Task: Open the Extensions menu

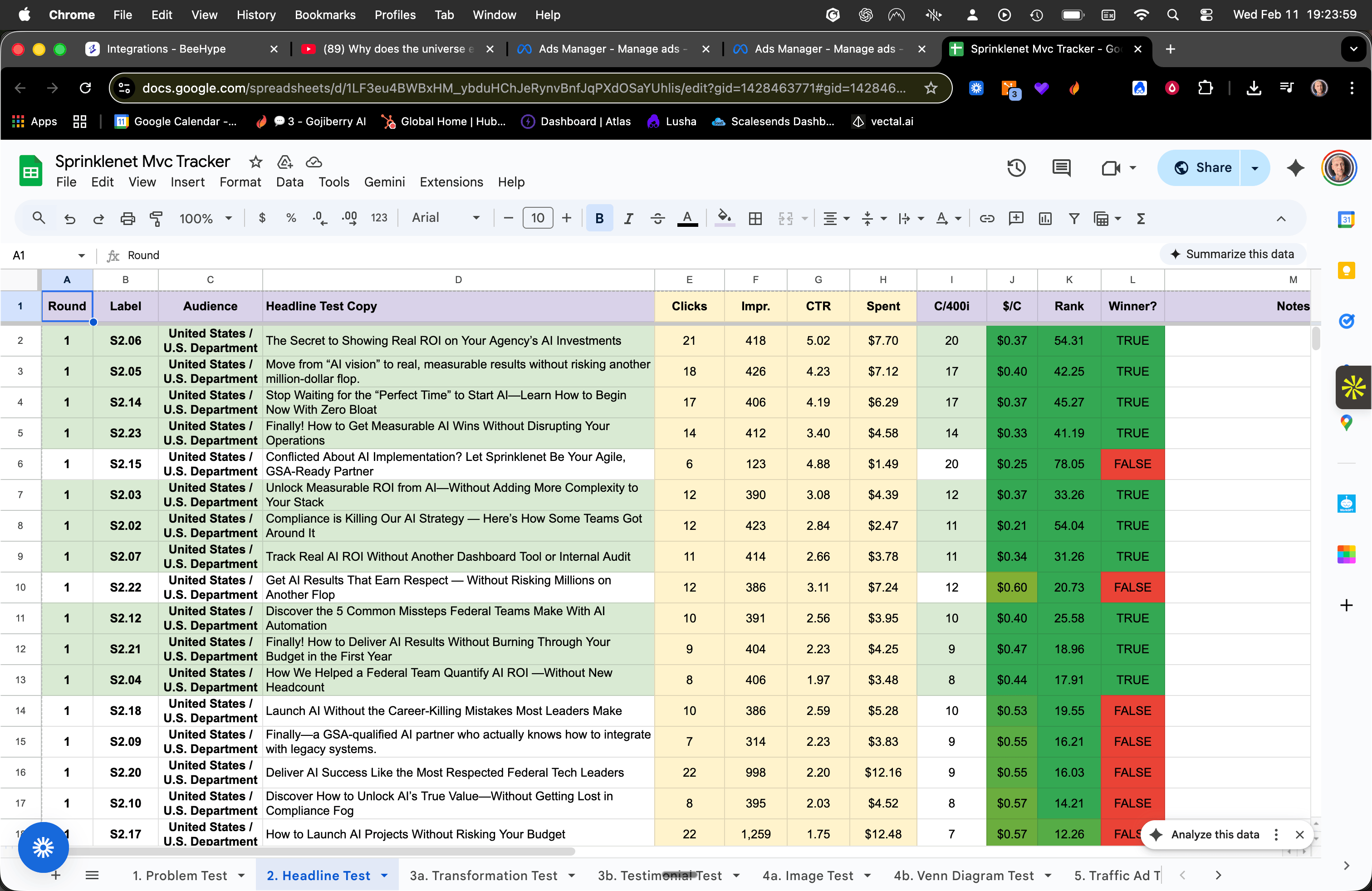Action: click(451, 182)
